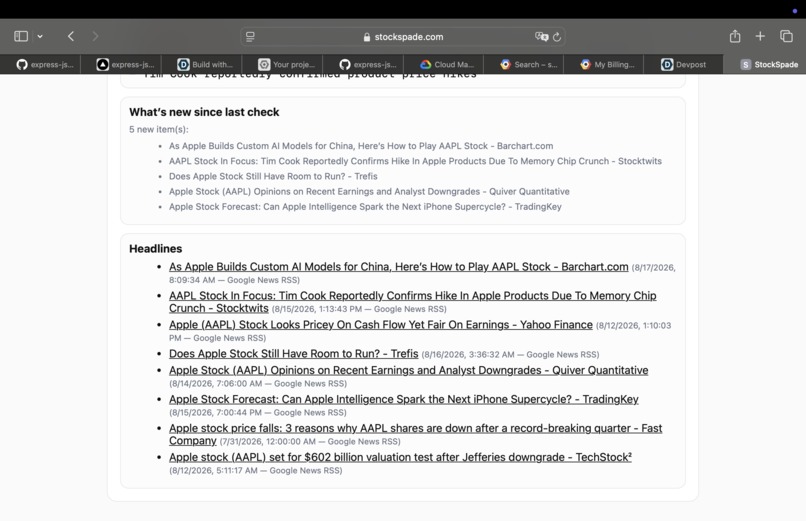Viewport: 806px width, 521px height.
Task: Switch to the Devpost tab
Action: tap(684, 64)
